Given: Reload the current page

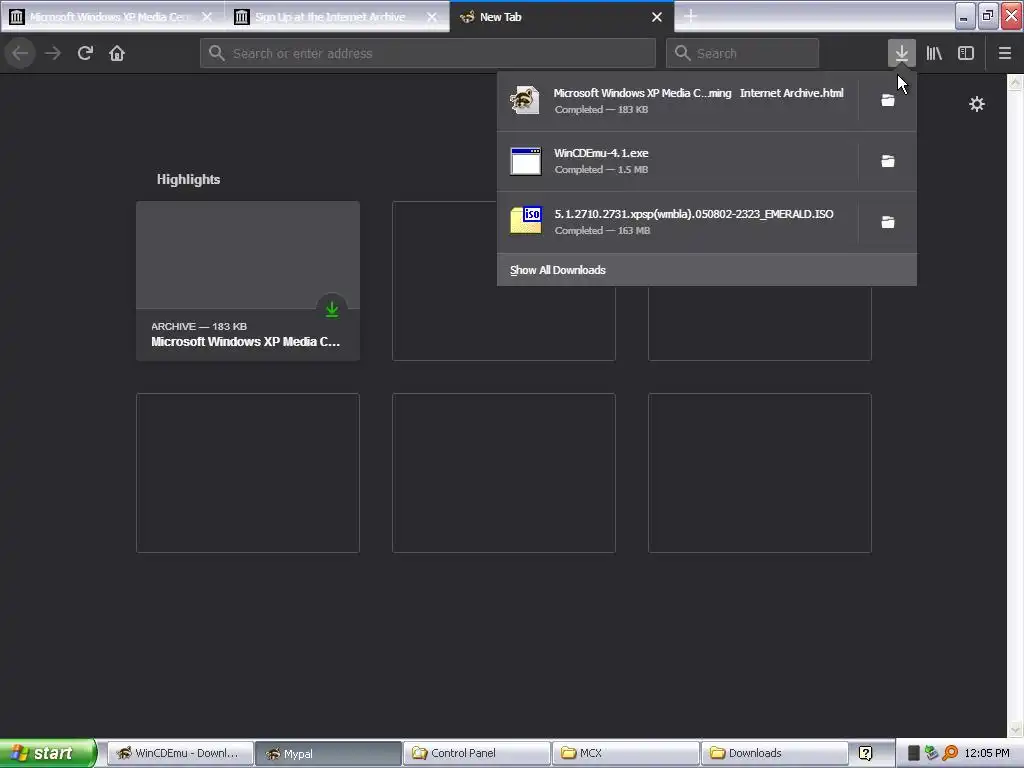Looking at the screenshot, I should click(x=85, y=53).
